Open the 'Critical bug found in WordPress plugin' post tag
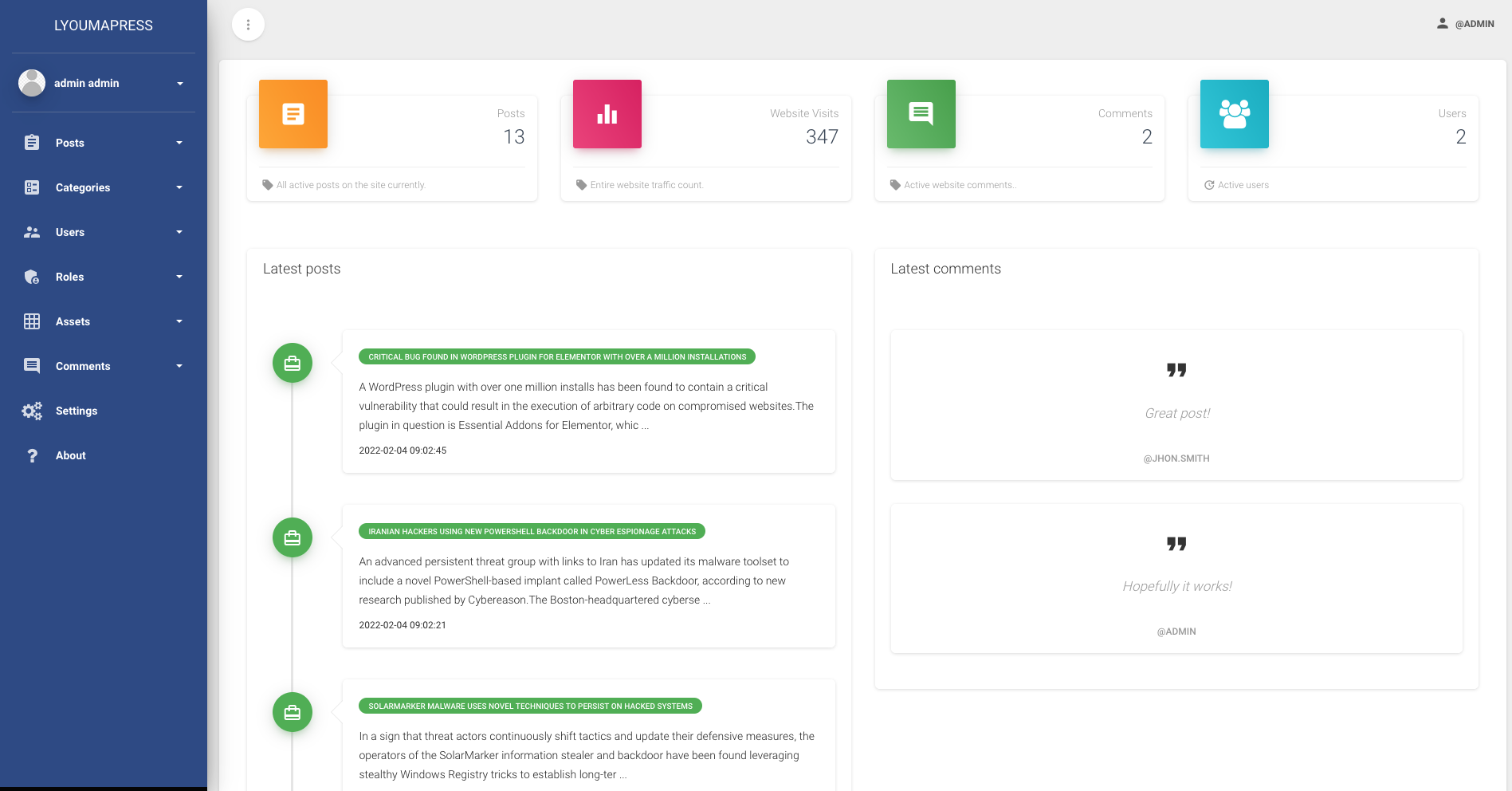The image size is (1512, 791). click(x=557, y=357)
